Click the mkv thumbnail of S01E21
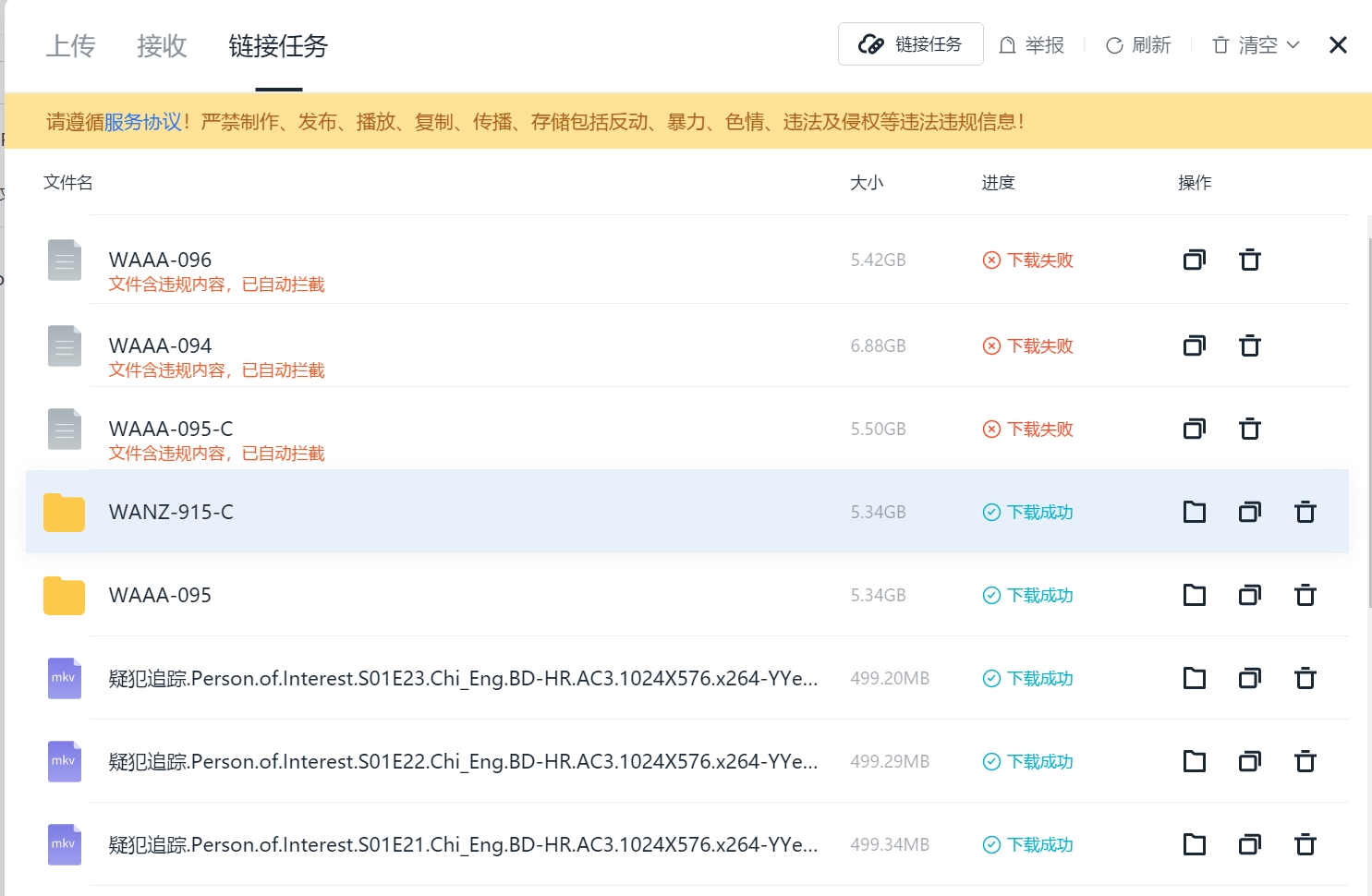Screen dimensions: 1372x896 pyautogui.click(x=64, y=843)
